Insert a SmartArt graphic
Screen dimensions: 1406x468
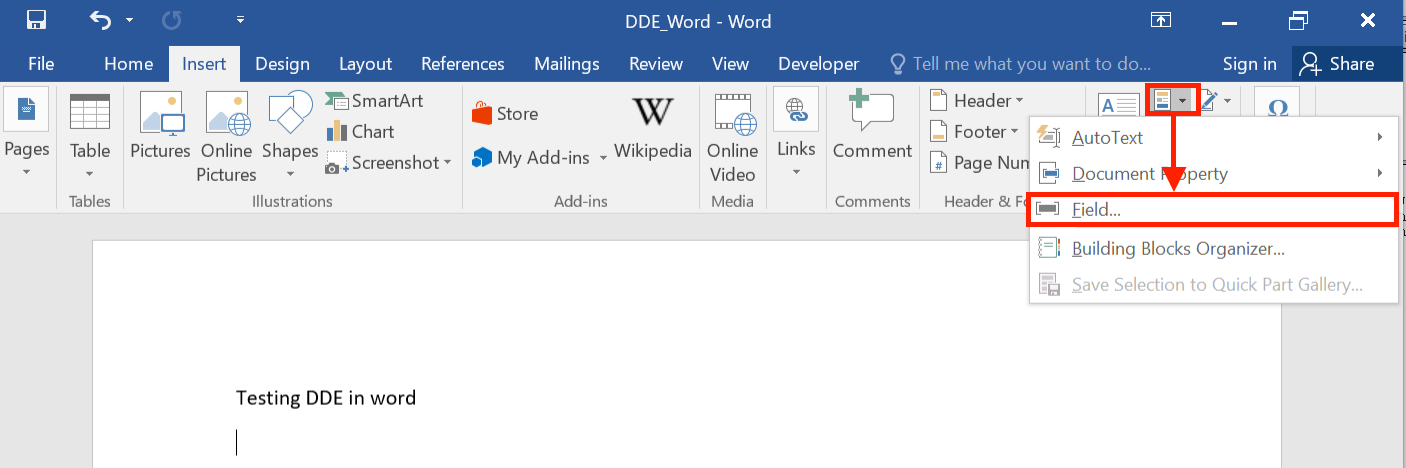coord(375,101)
